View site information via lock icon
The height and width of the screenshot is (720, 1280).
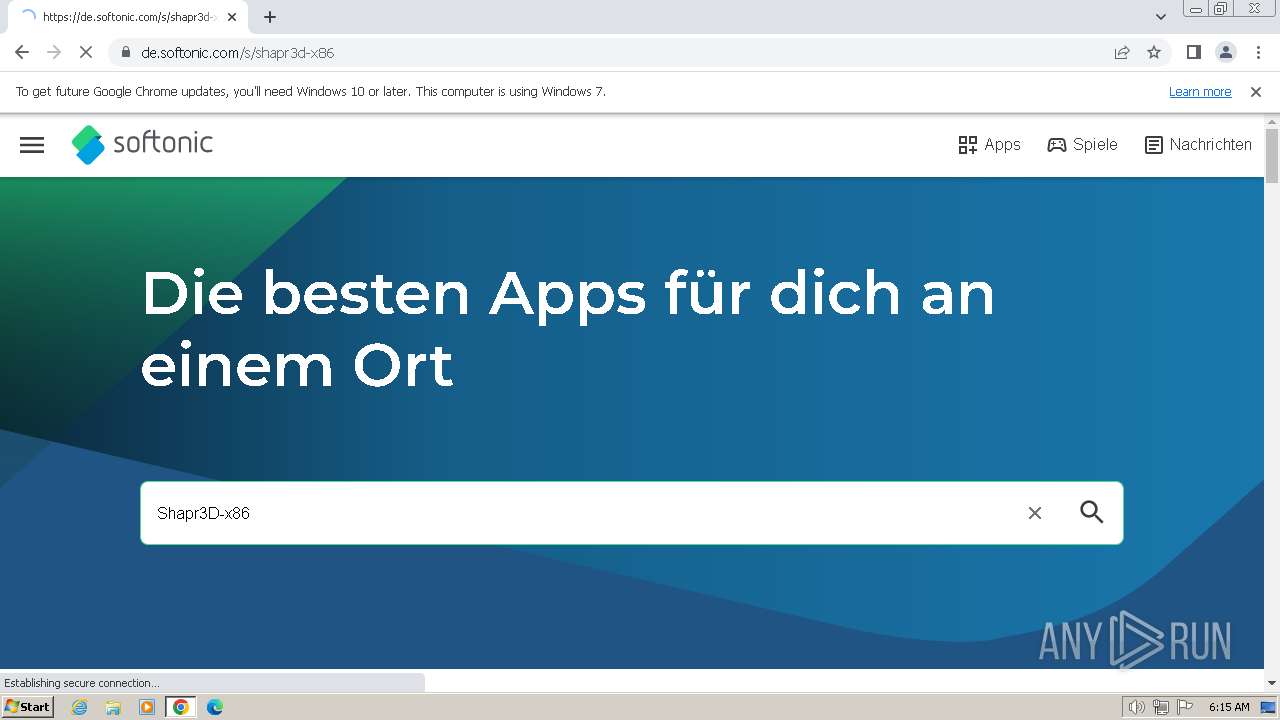(x=125, y=52)
